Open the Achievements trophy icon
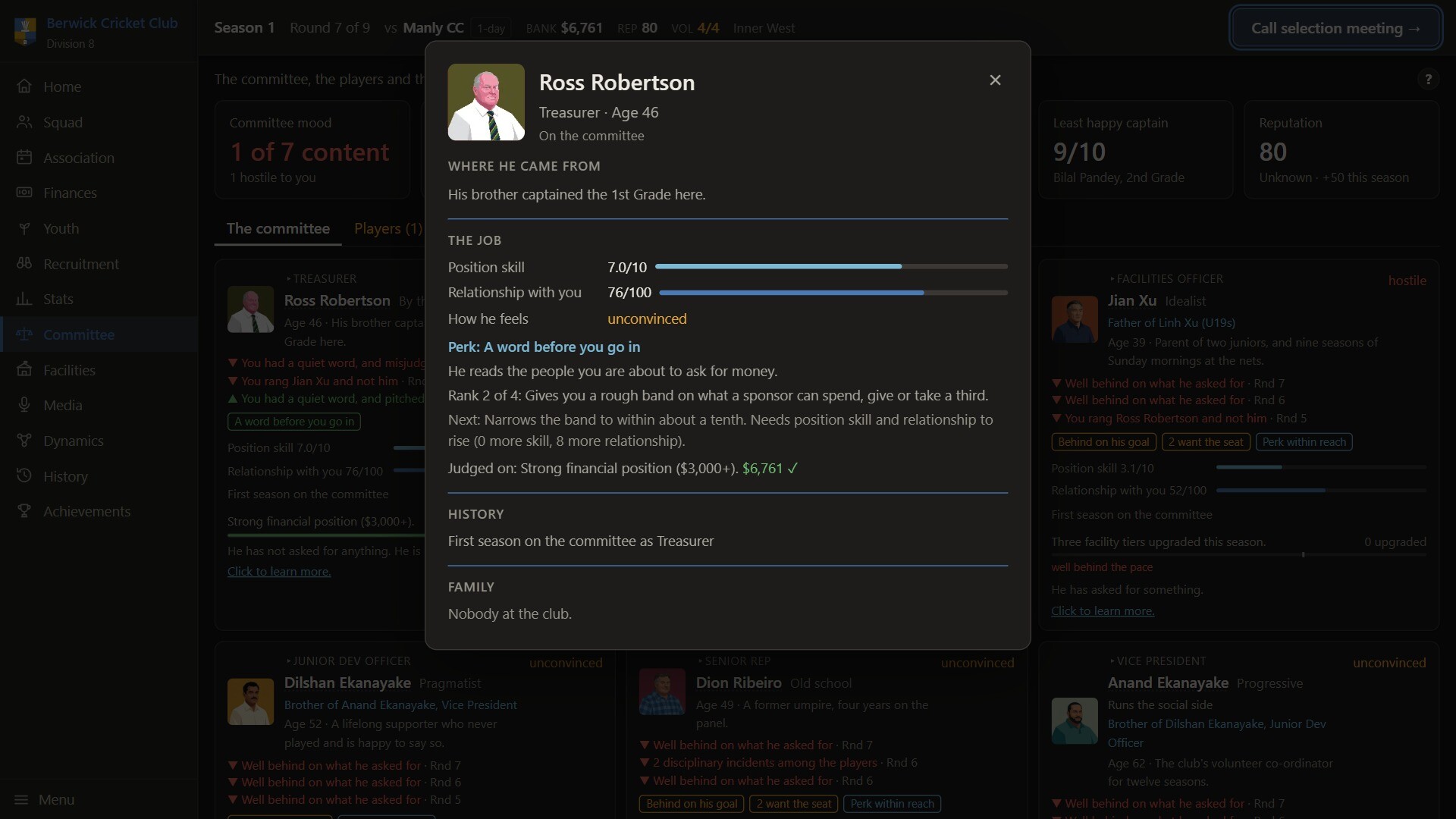The image size is (1456, 819). point(24,511)
